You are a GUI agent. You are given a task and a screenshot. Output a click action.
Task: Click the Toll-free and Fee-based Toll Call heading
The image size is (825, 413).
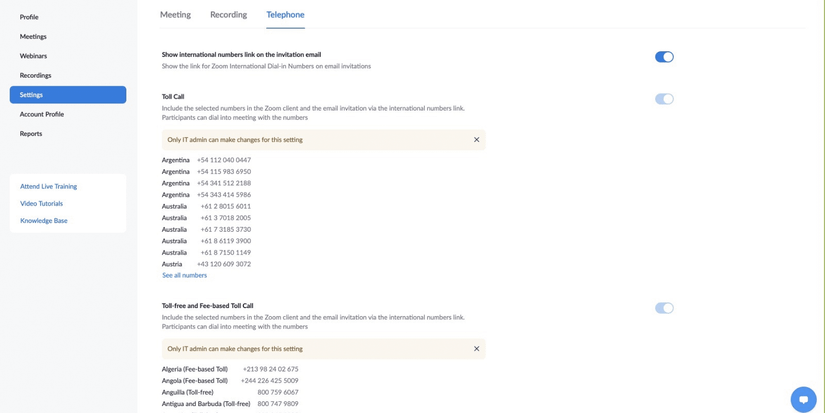[208, 306]
